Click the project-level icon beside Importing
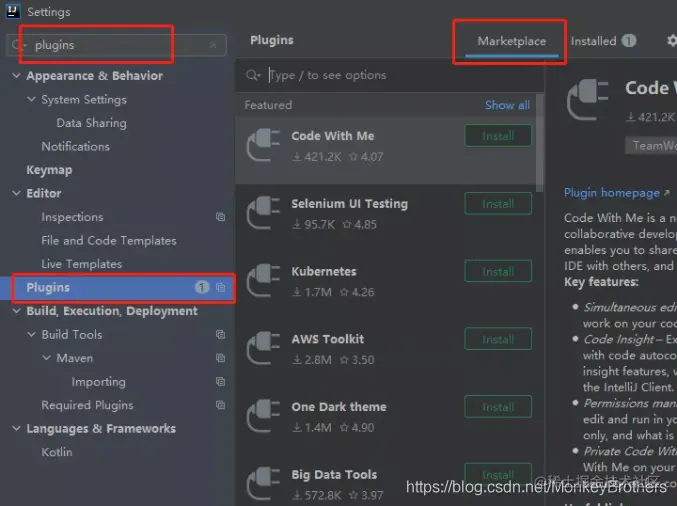 (x=221, y=382)
